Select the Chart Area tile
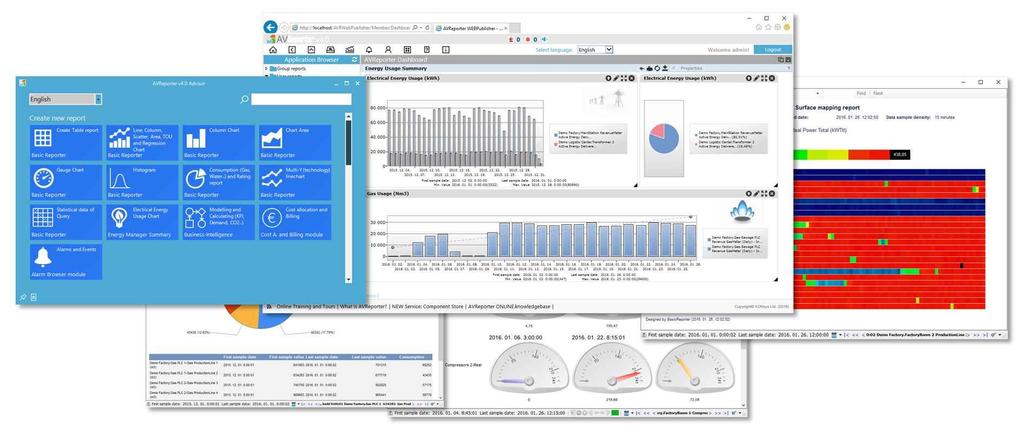 pyautogui.click(x=295, y=142)
